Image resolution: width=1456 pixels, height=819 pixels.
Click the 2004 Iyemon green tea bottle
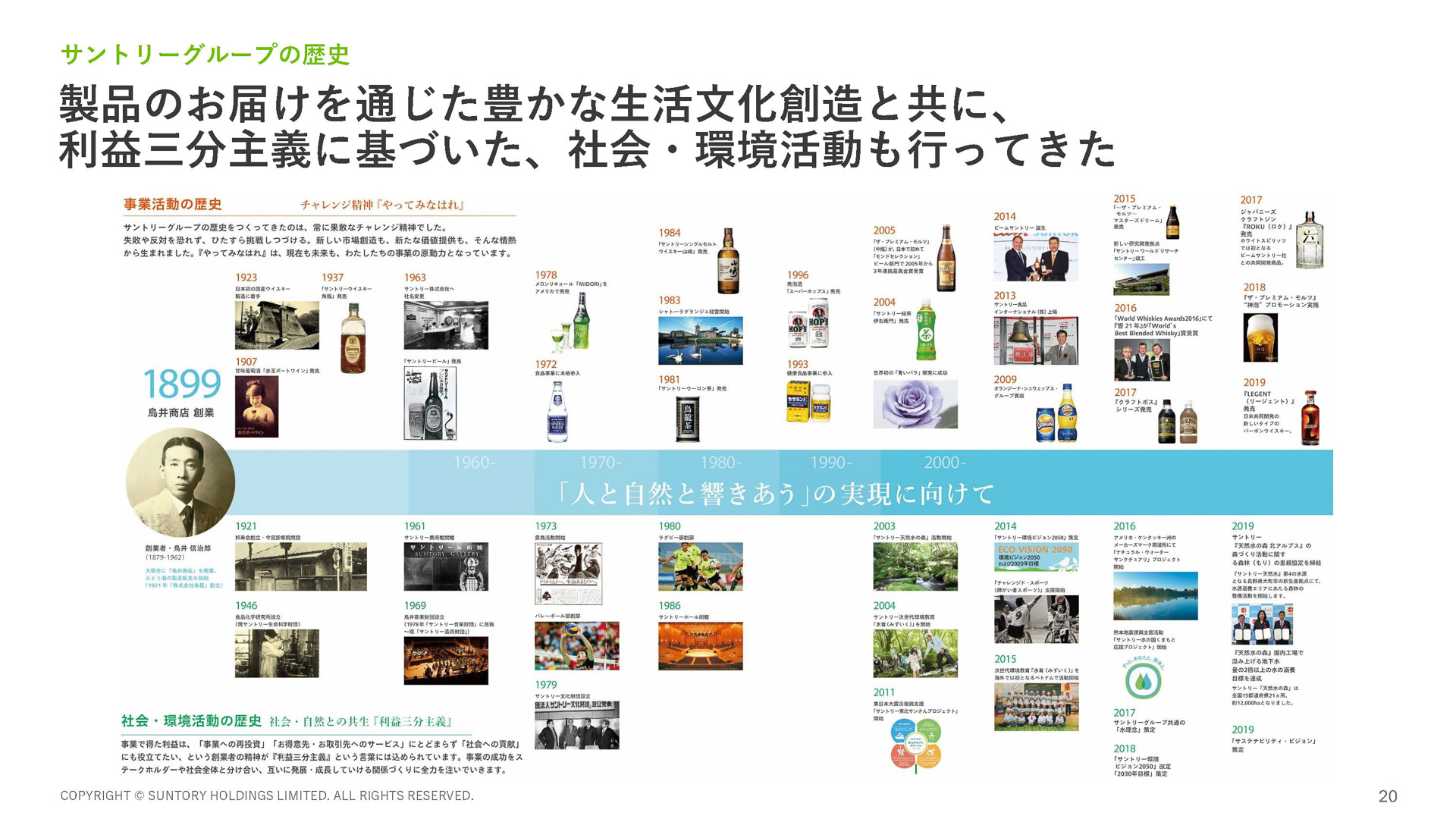(x=925, y=330)
